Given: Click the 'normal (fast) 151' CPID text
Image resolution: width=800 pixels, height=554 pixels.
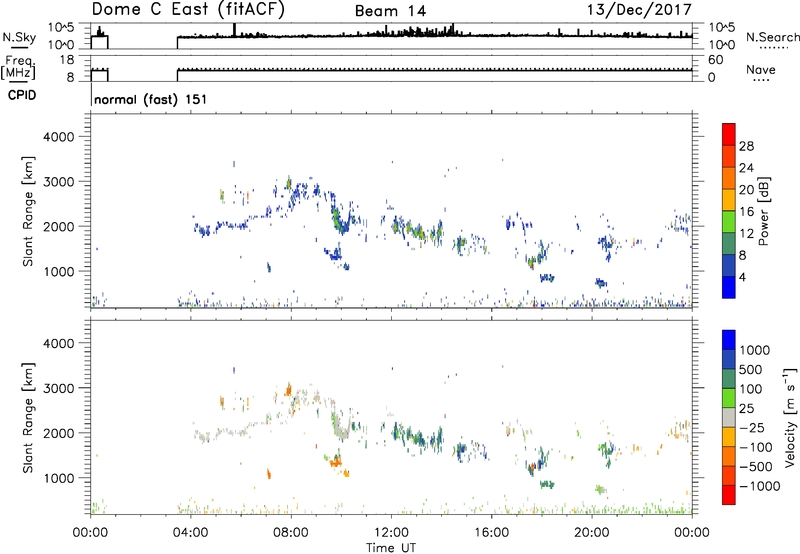Looking at the screenshot, I should click(x=151, y=99).
